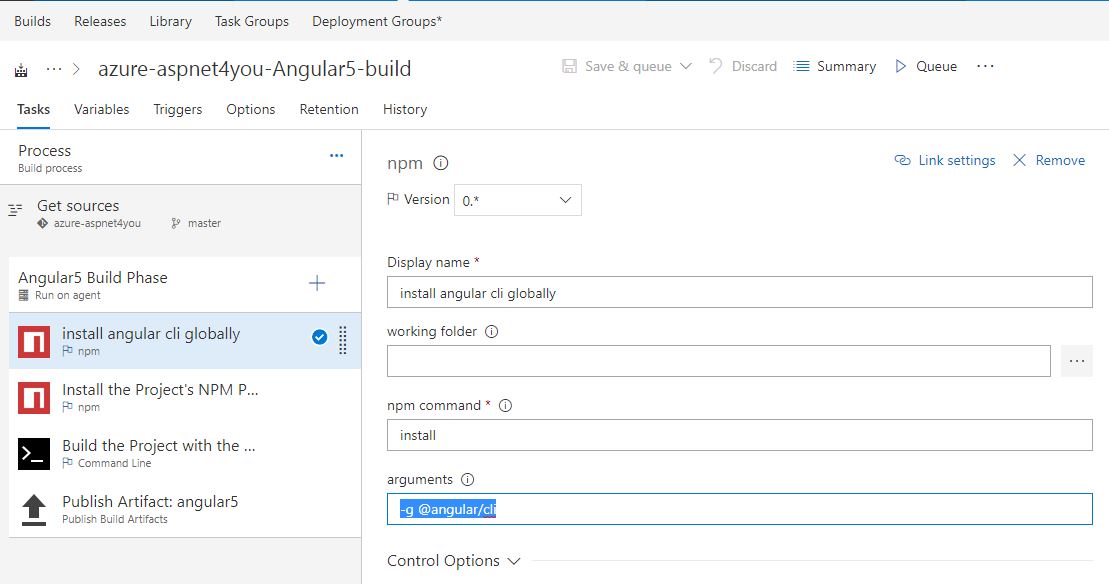Image resolution: width=1109 pixels, height=584 pixels.
Task: Click the drag handle of install angular cli task
Action: [343, 340]
